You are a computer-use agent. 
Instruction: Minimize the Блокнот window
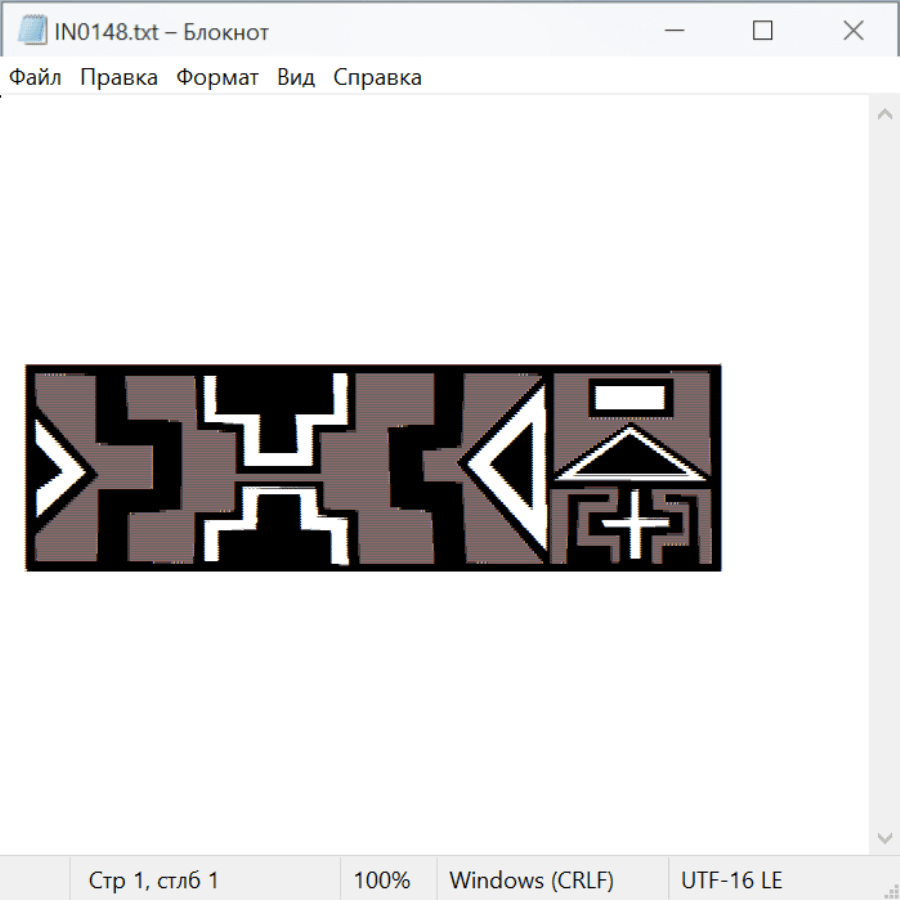[x=673, y=31]
